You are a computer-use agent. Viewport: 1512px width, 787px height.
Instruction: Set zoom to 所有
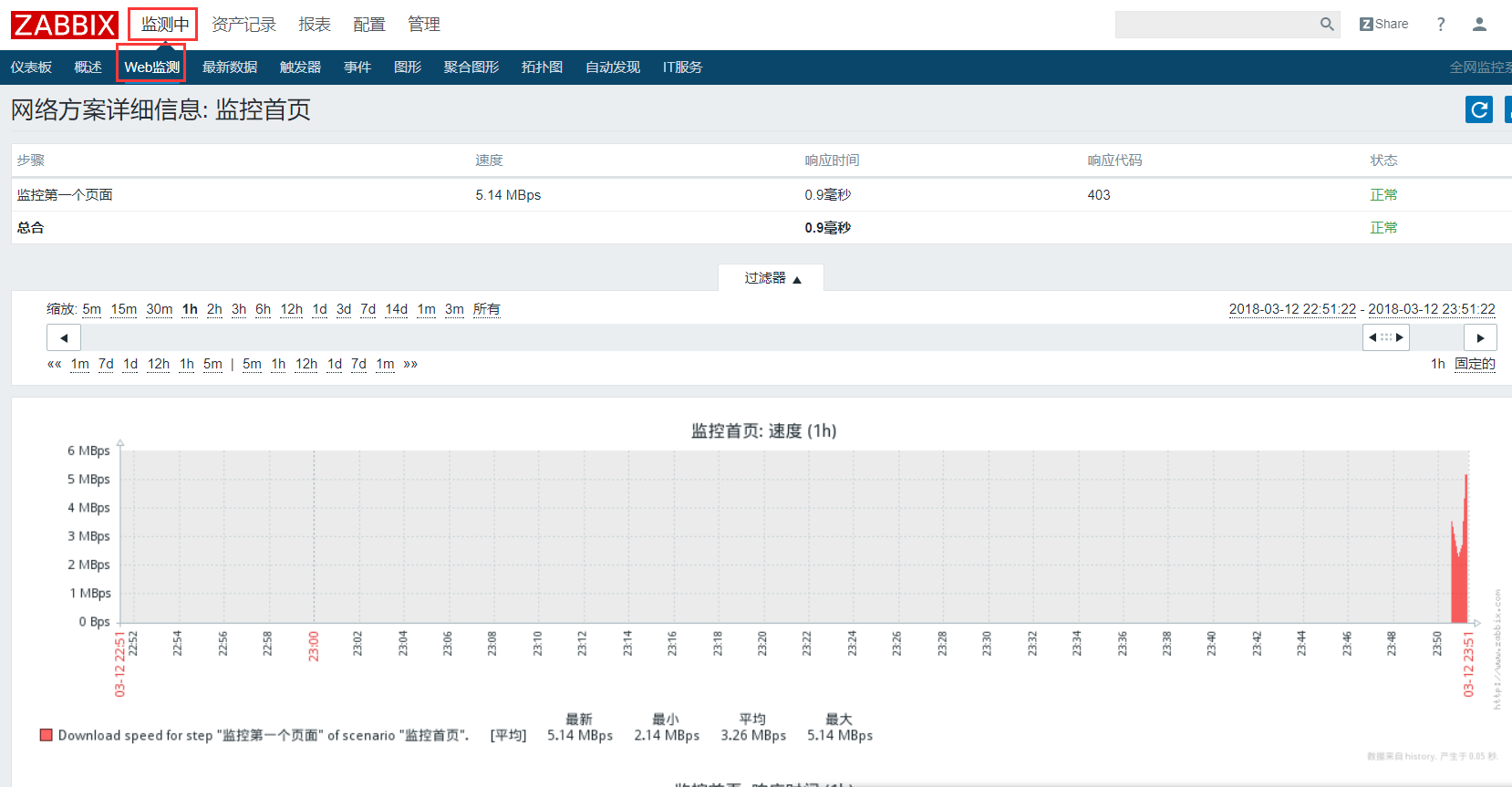pyautogui.click(x=487, y=309)
